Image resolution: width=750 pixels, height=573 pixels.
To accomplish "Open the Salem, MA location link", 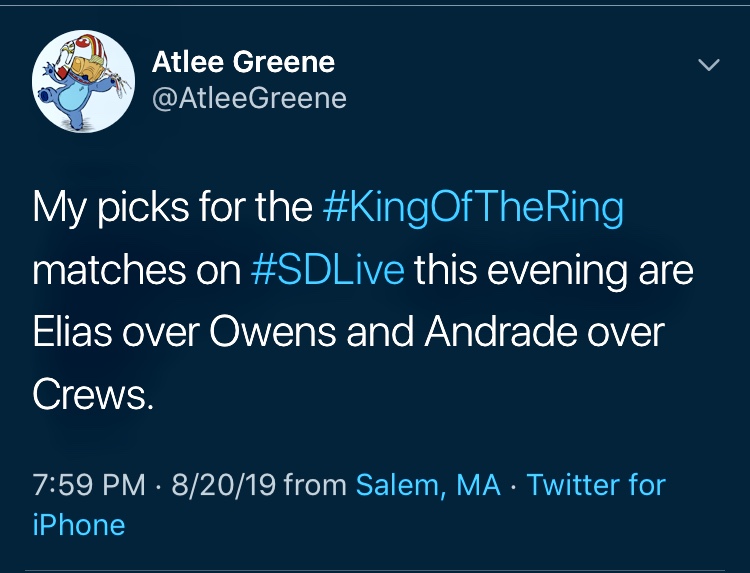I will tap(429, 485).
